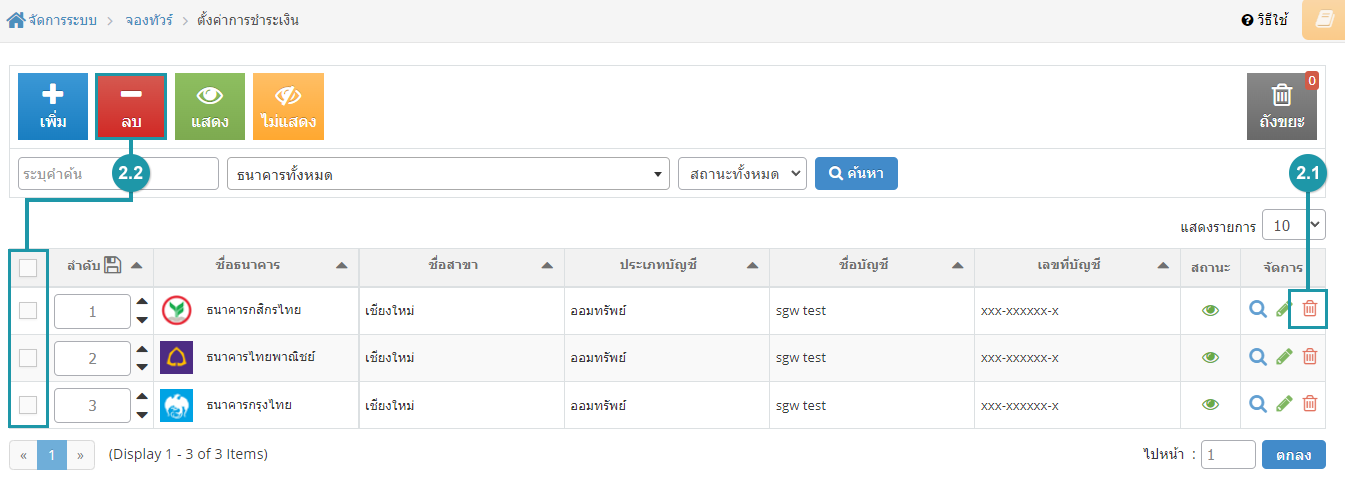Open the แสดงรายการ items-per-page dropdown
This screenshot has width=1345, height=486.
pos(1294,225)
